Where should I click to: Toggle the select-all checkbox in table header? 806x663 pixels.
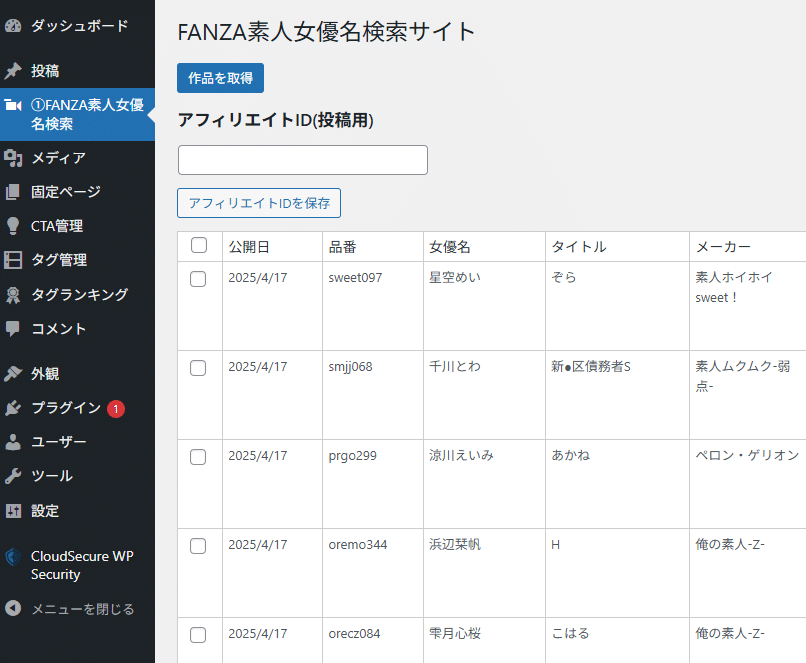point(198,244)
